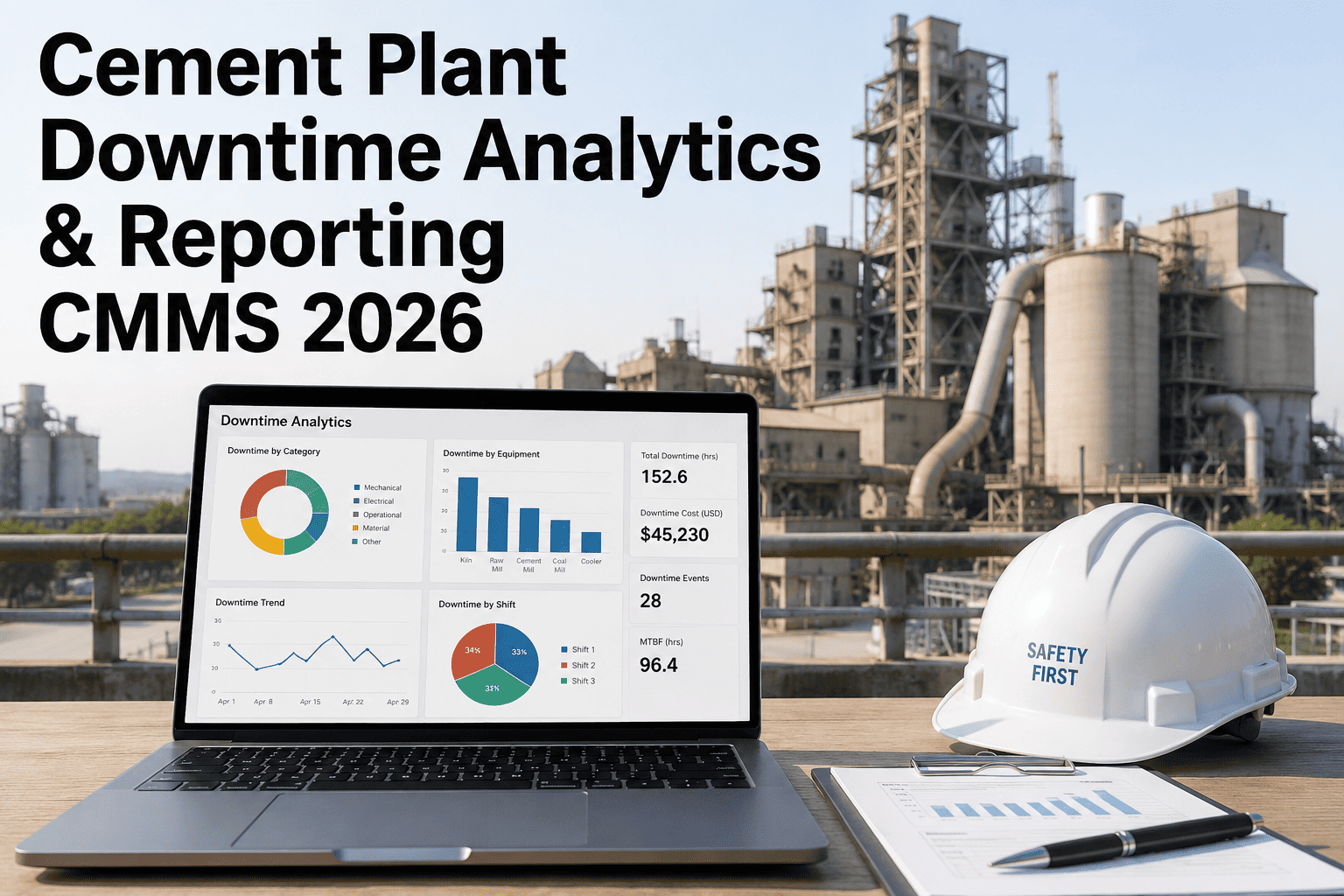This screenshot has width=1344, height=896.
Task: Click the donut chart in Downtime by Category
Action: (284, 512)
